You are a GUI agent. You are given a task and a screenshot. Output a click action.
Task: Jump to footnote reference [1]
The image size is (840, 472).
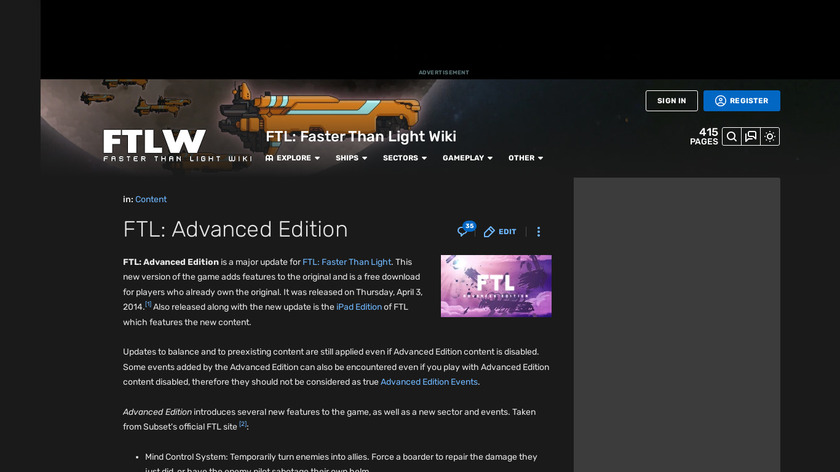click(x=148, y=304)
